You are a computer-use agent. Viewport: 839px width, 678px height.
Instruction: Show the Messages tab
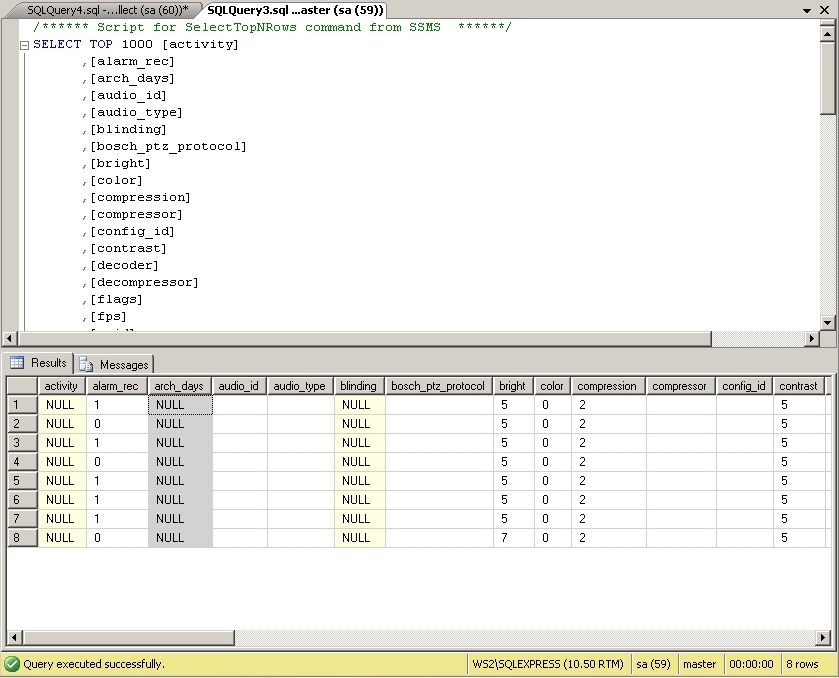[114, 364]
